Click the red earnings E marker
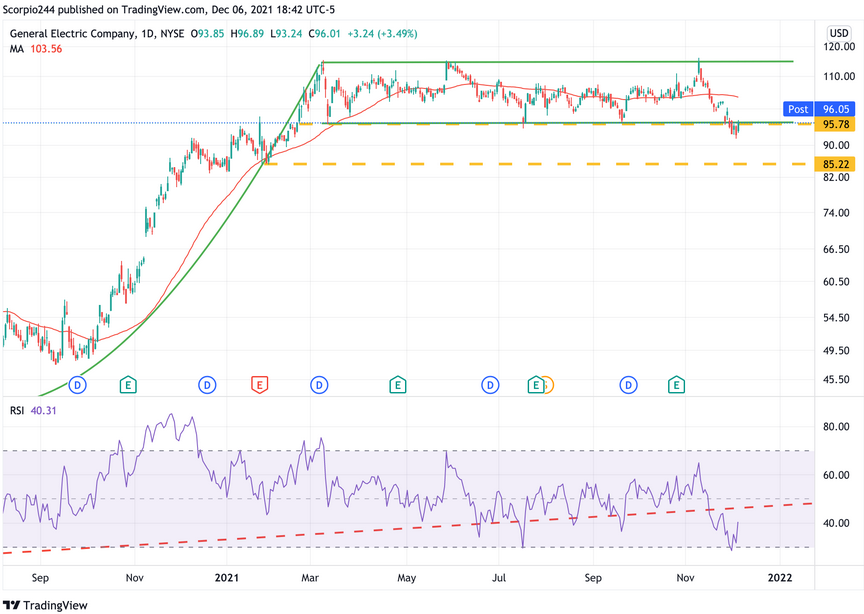 (x=260, y=385)
